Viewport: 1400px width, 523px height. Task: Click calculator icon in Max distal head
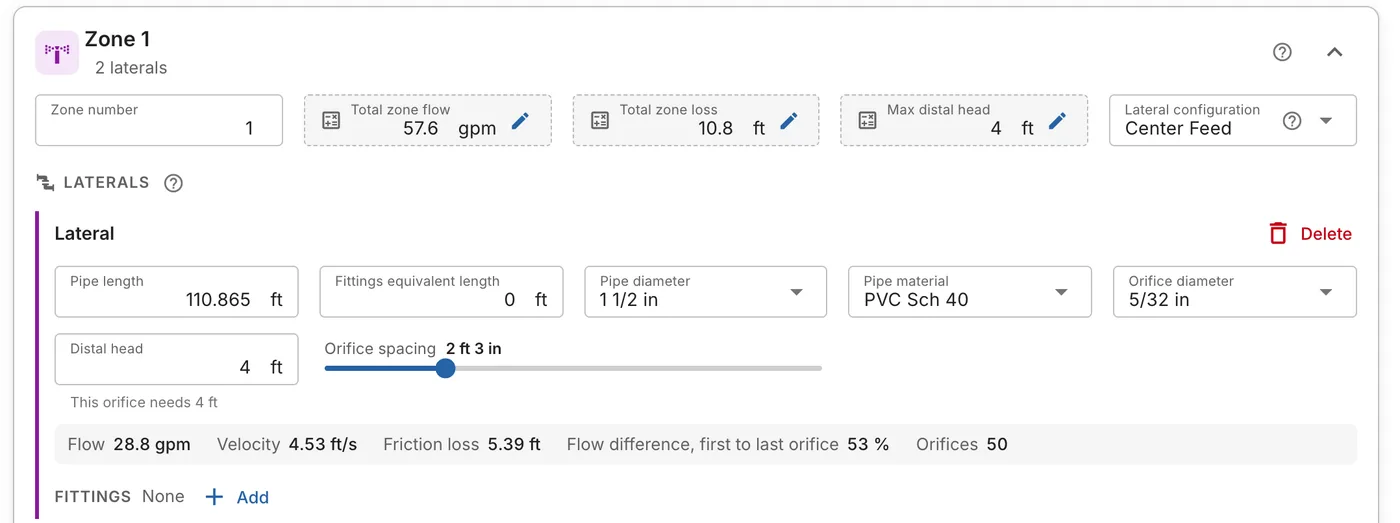click(868, 121)
